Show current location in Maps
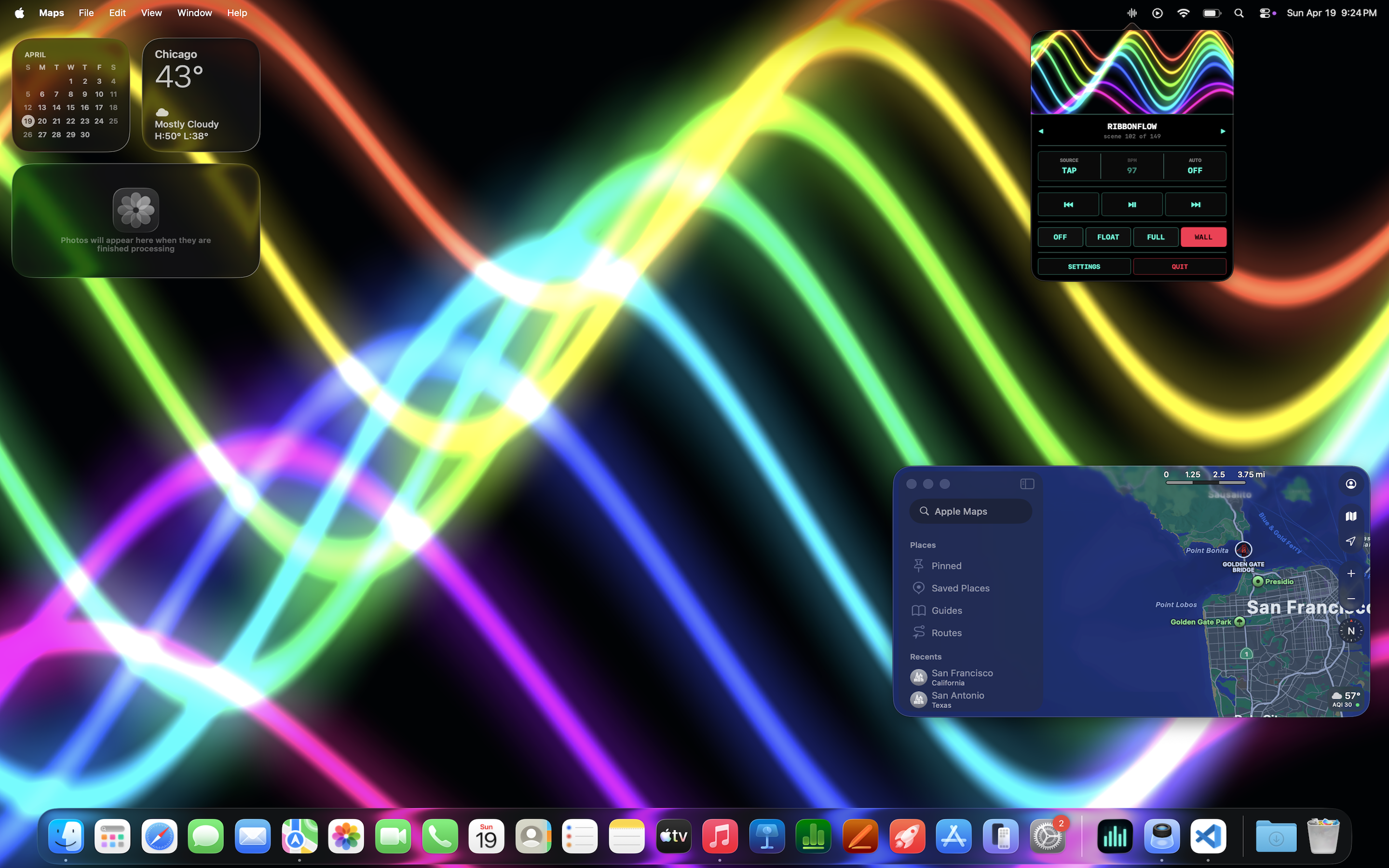Screen dimensions: 1389x868 click(1351, 541)
